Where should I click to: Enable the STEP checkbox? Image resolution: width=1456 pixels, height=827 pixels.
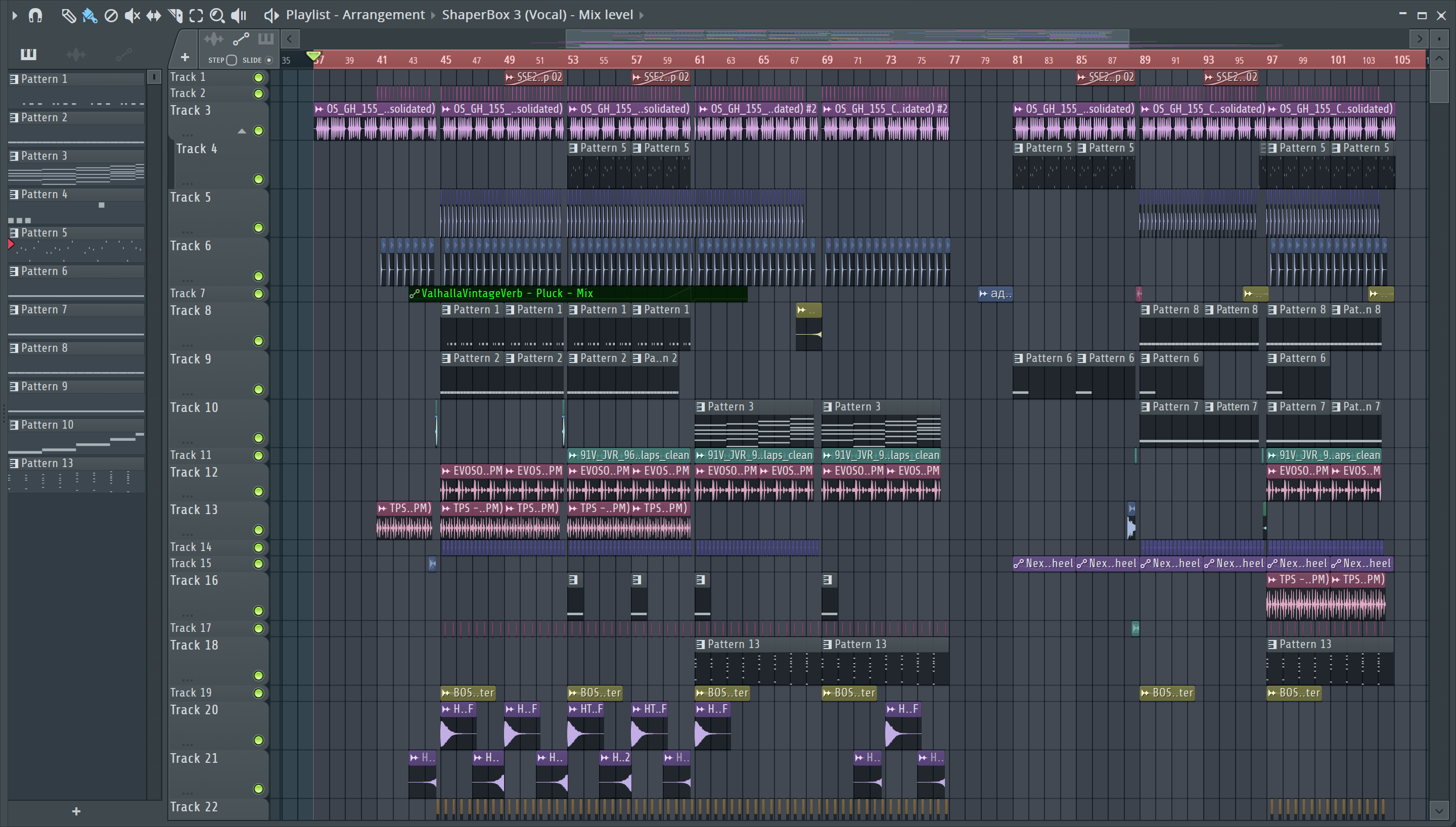click(231, 60)
